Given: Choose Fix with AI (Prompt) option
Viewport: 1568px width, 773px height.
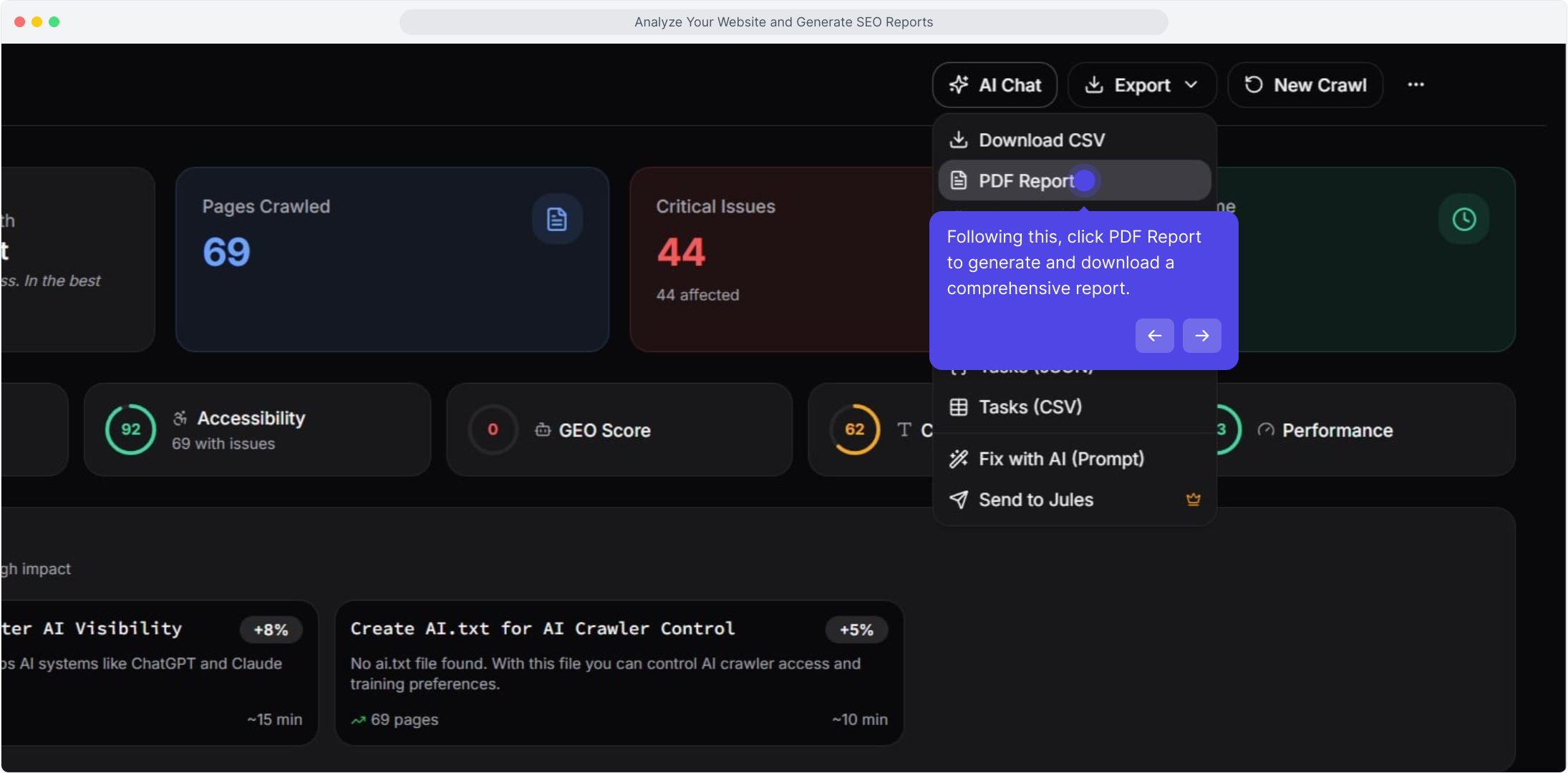Looking at the screenshot, I should coord(1060,459).
